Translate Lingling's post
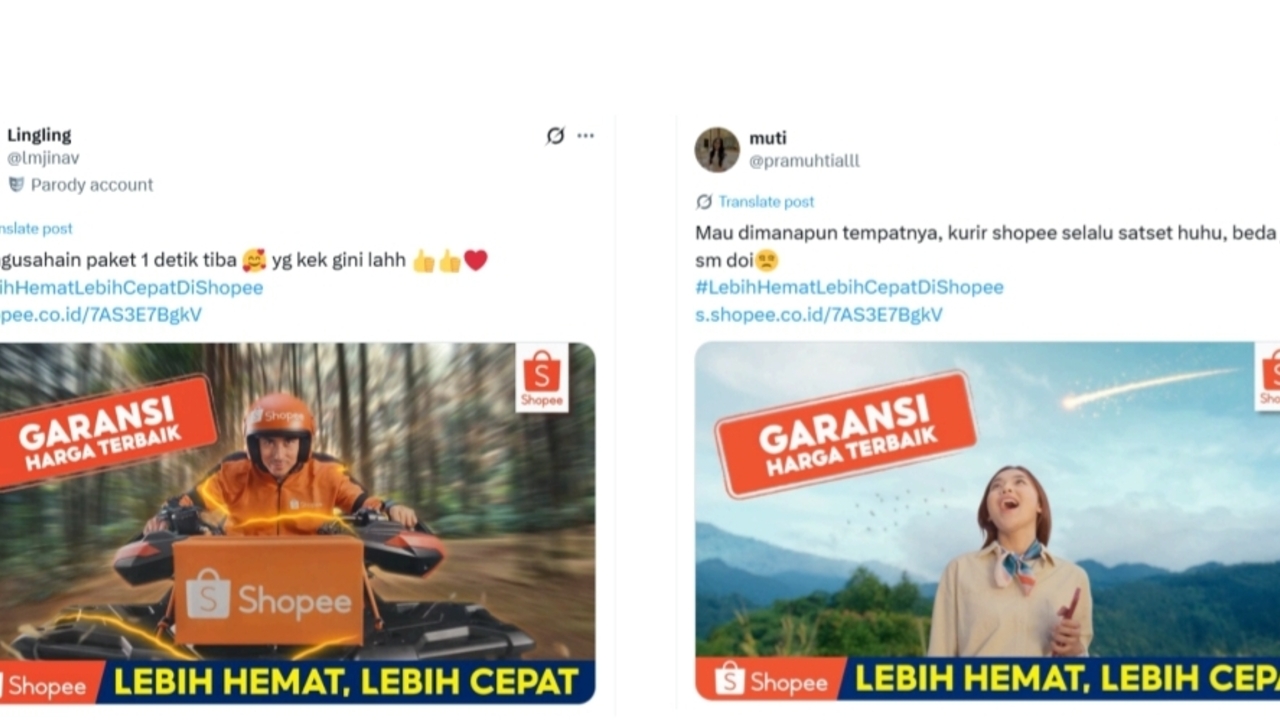Screen dimensions: 1280x720 [36, 229]
